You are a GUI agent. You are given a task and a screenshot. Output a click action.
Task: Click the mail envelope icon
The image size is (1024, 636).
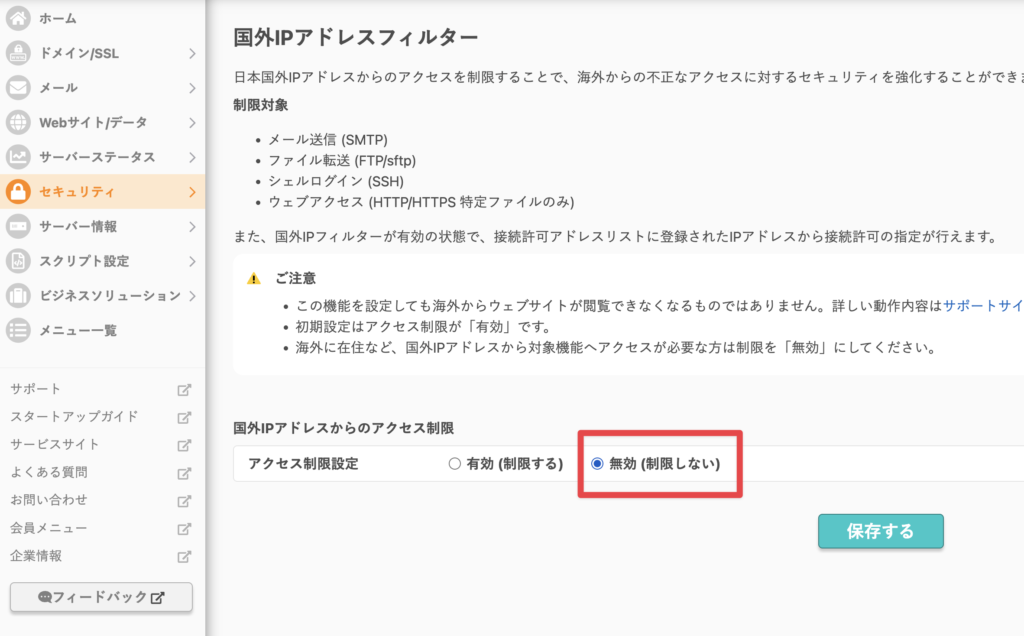click(18, 88)
